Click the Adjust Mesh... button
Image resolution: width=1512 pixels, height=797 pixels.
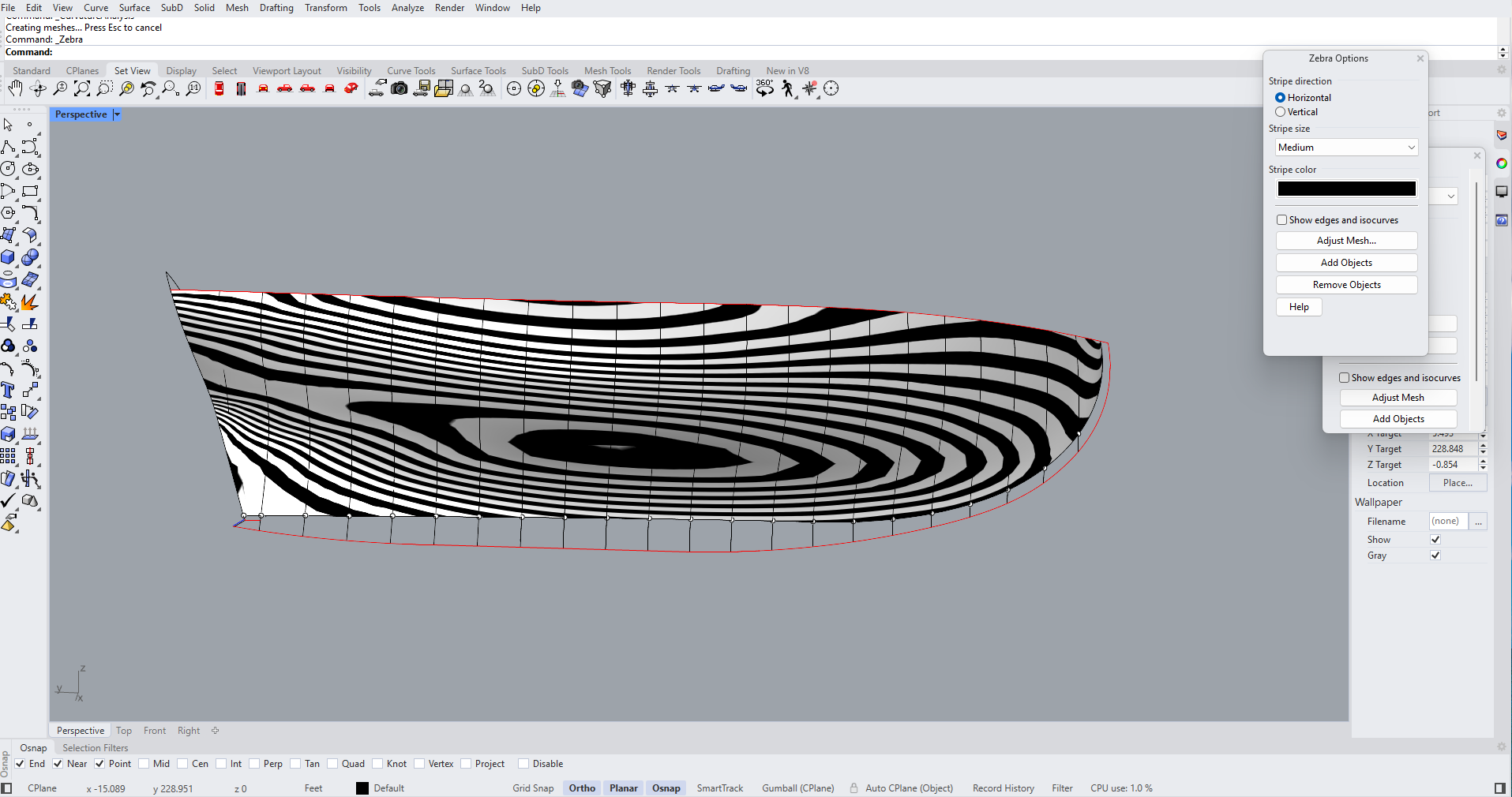[x=1346, y=241]
